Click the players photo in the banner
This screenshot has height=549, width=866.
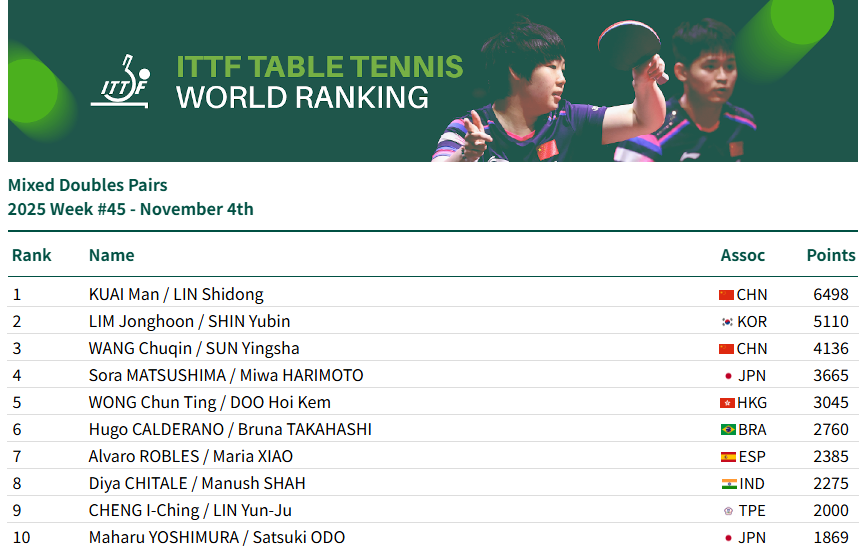coord(600,95)
